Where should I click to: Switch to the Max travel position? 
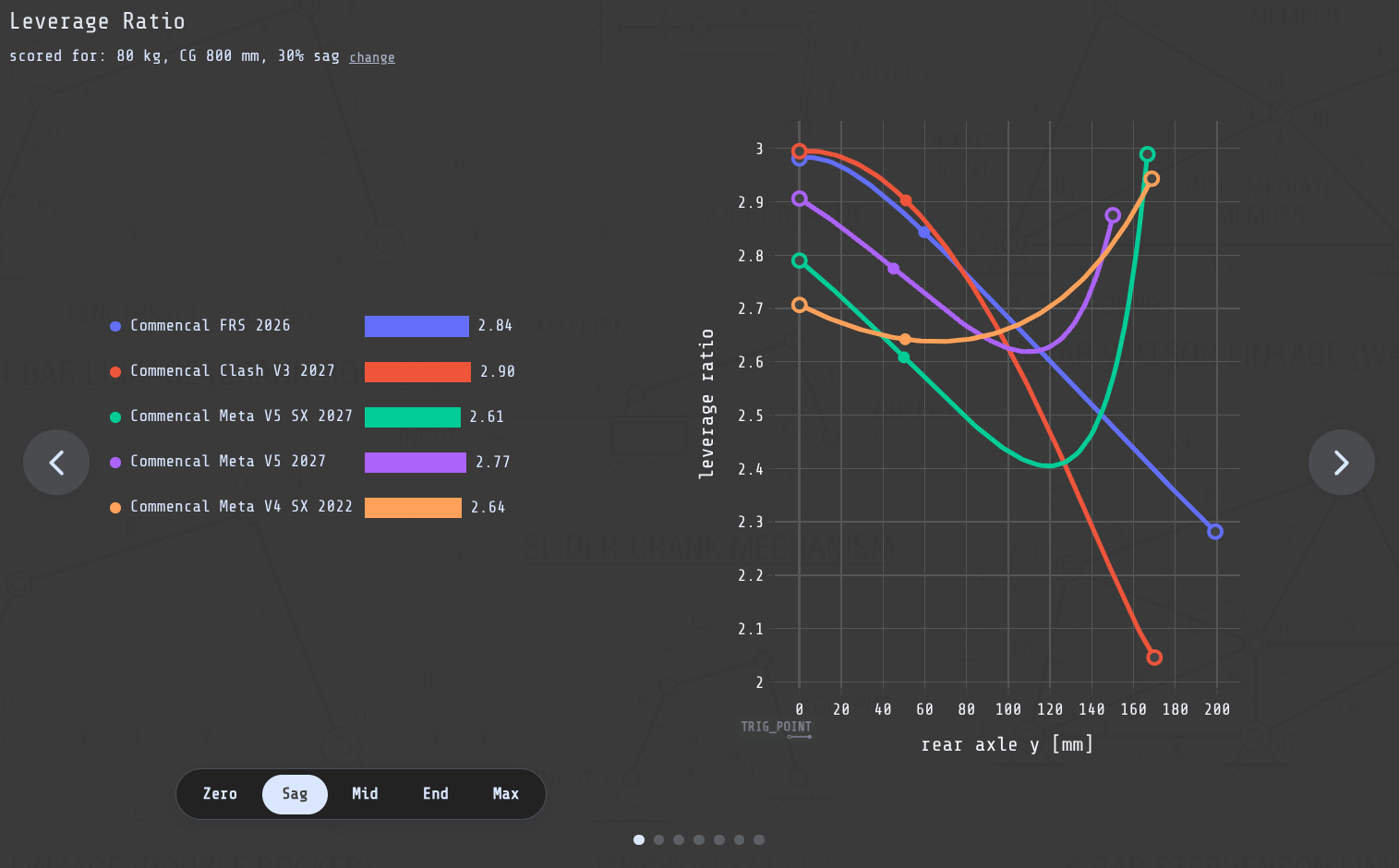point(506,794)
